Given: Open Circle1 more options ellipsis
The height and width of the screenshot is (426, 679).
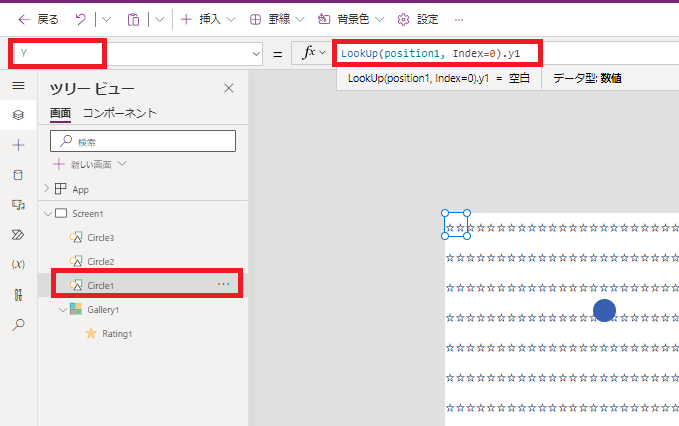Looking at the screenshot, I should [223, 284].
